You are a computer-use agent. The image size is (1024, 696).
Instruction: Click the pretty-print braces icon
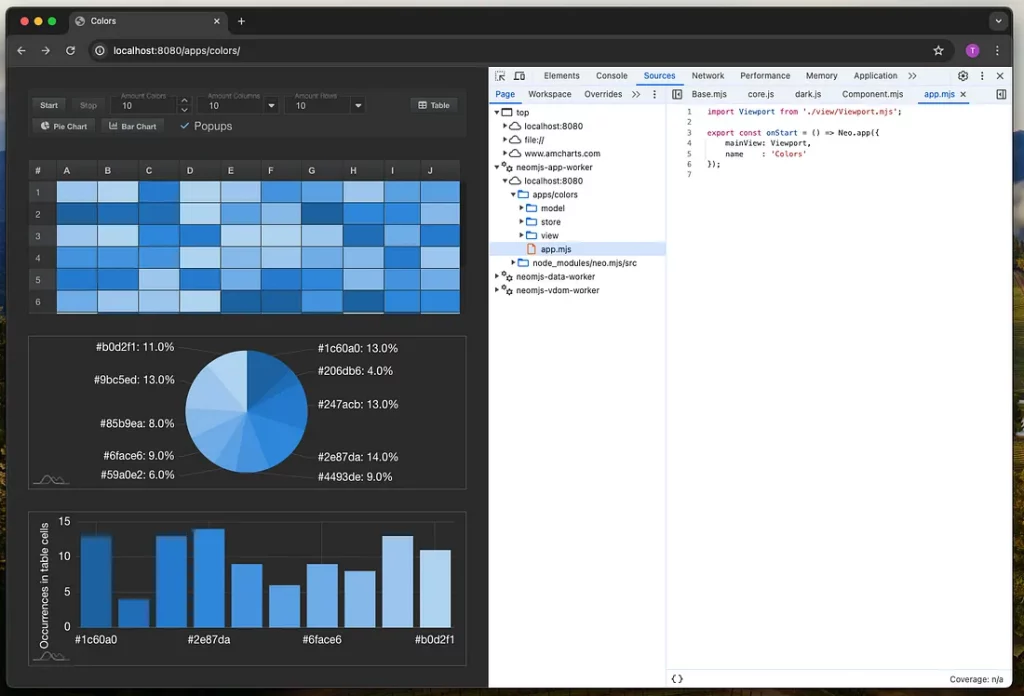pyautogui.click(x=677, y=679)
